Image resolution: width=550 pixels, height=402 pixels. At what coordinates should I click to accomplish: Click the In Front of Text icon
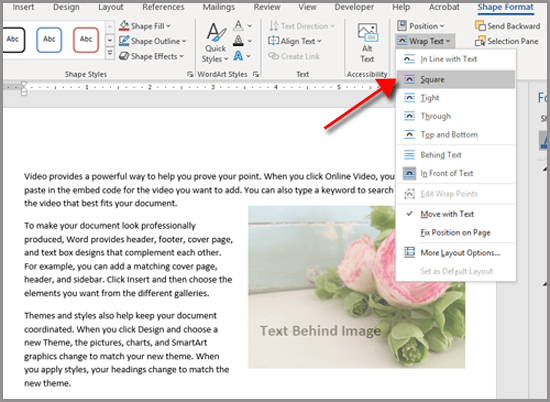pyautogui.click(x=409, y=173)
